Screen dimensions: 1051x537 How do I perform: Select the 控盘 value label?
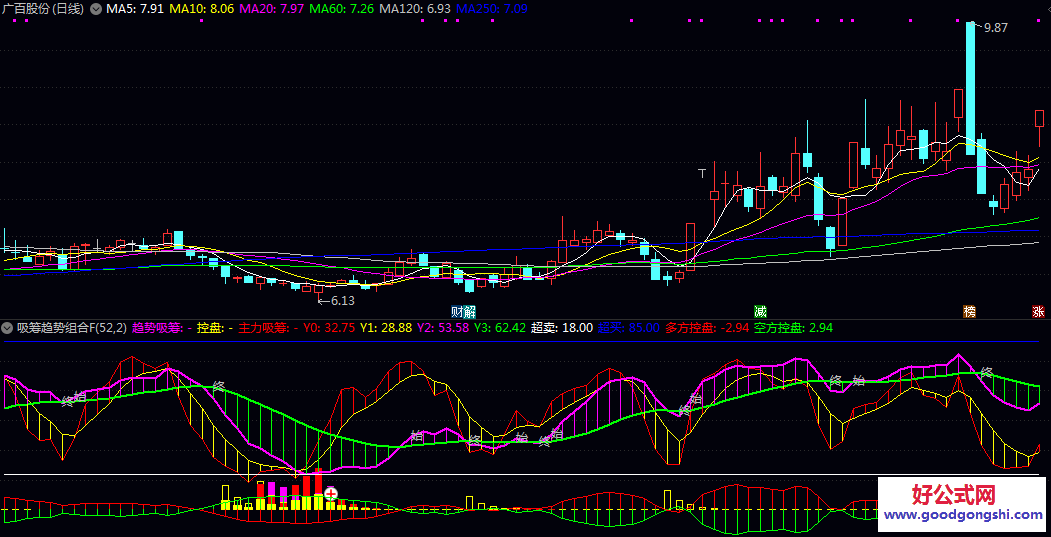tap(215, 328)
